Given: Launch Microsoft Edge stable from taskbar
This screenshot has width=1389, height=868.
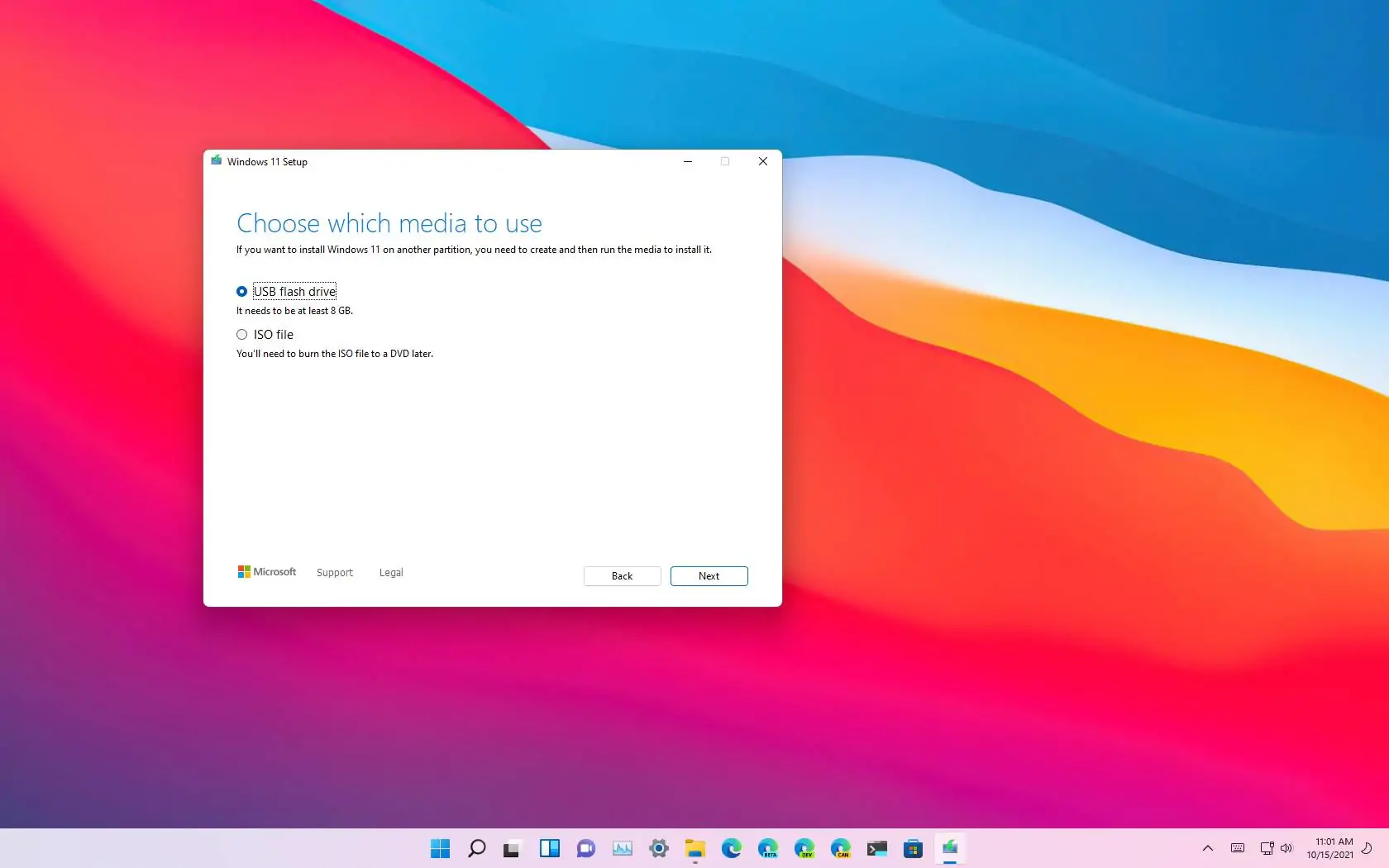Looking at the screenshot, I should click(x=731, y=848).
